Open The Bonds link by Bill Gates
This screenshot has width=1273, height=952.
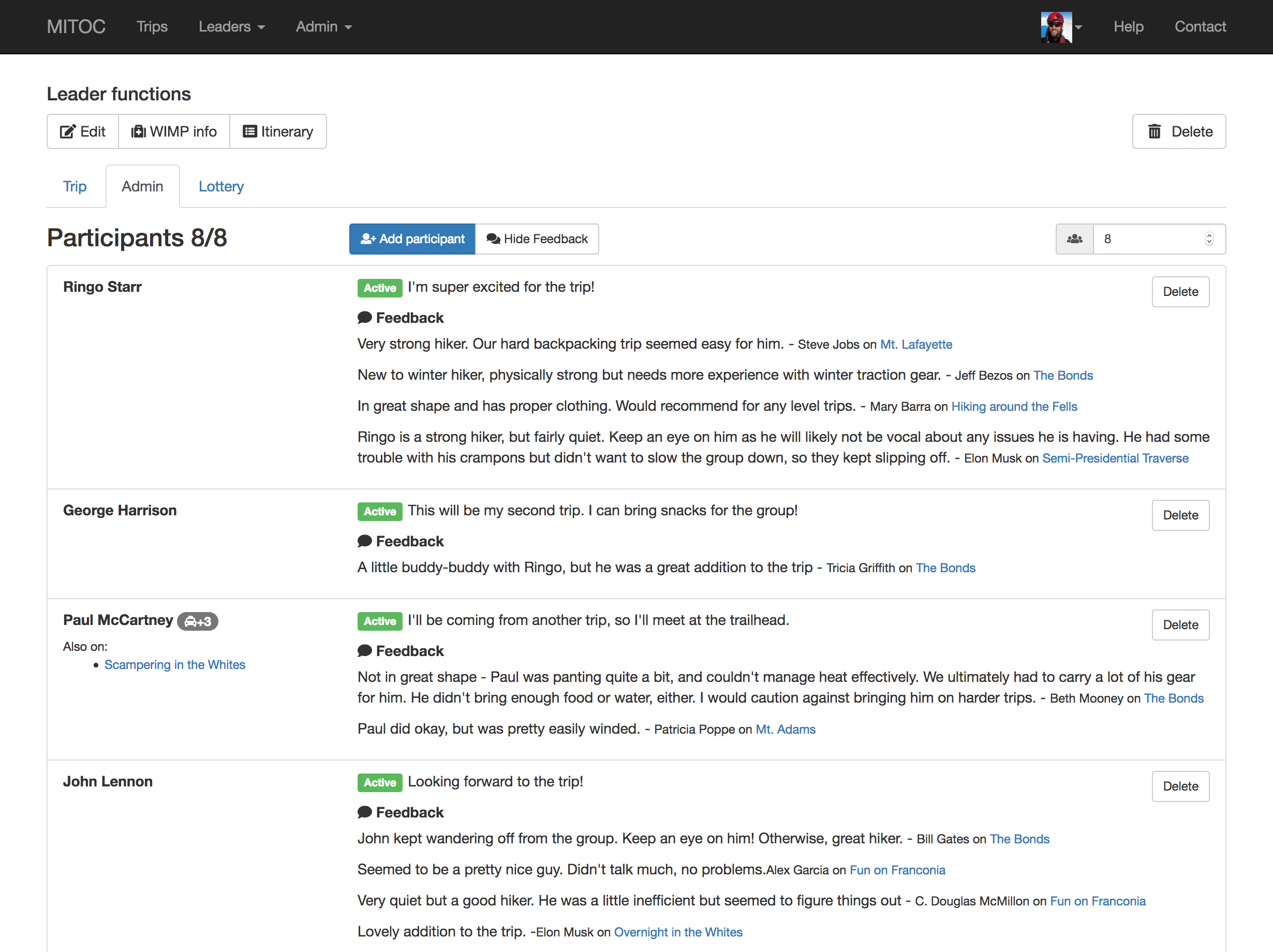coord(1019,839)
